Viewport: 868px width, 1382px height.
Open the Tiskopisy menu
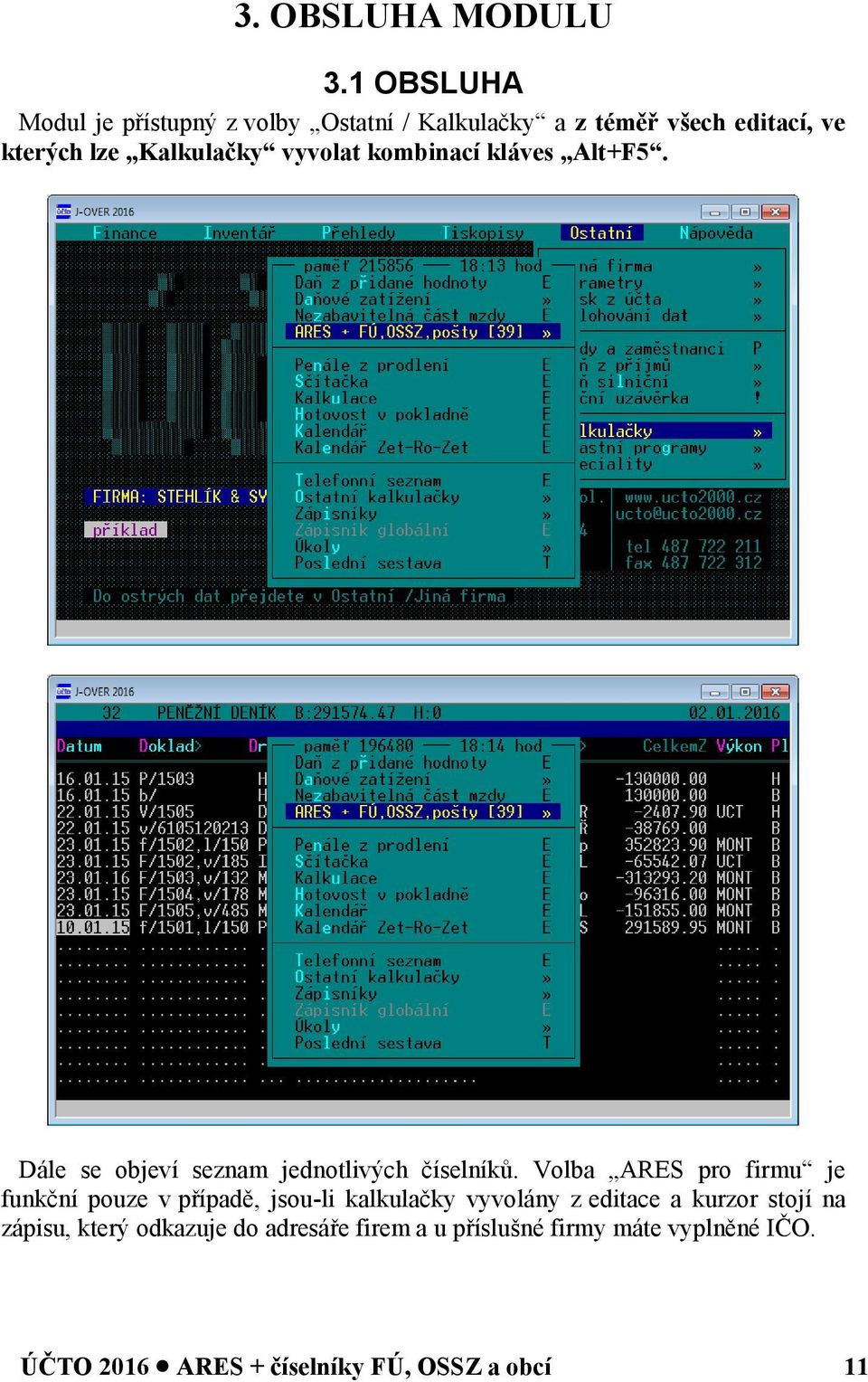point(483,233)
